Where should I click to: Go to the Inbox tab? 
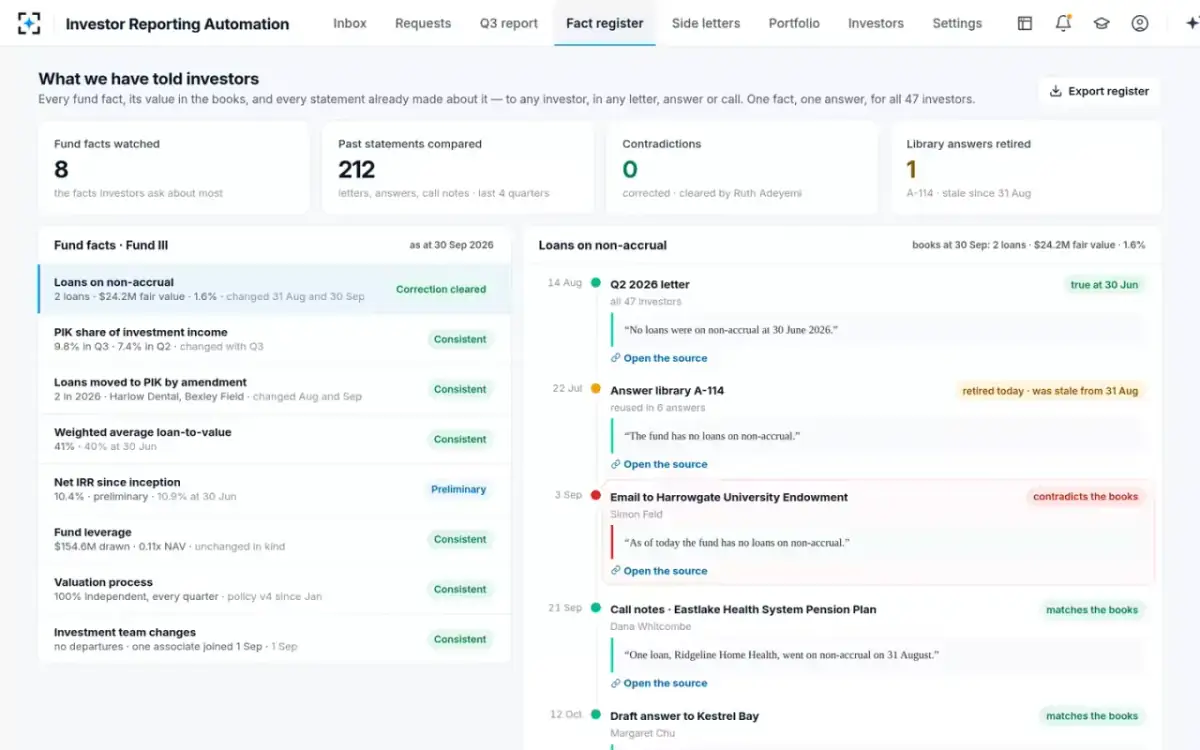[x=350, y=23]
